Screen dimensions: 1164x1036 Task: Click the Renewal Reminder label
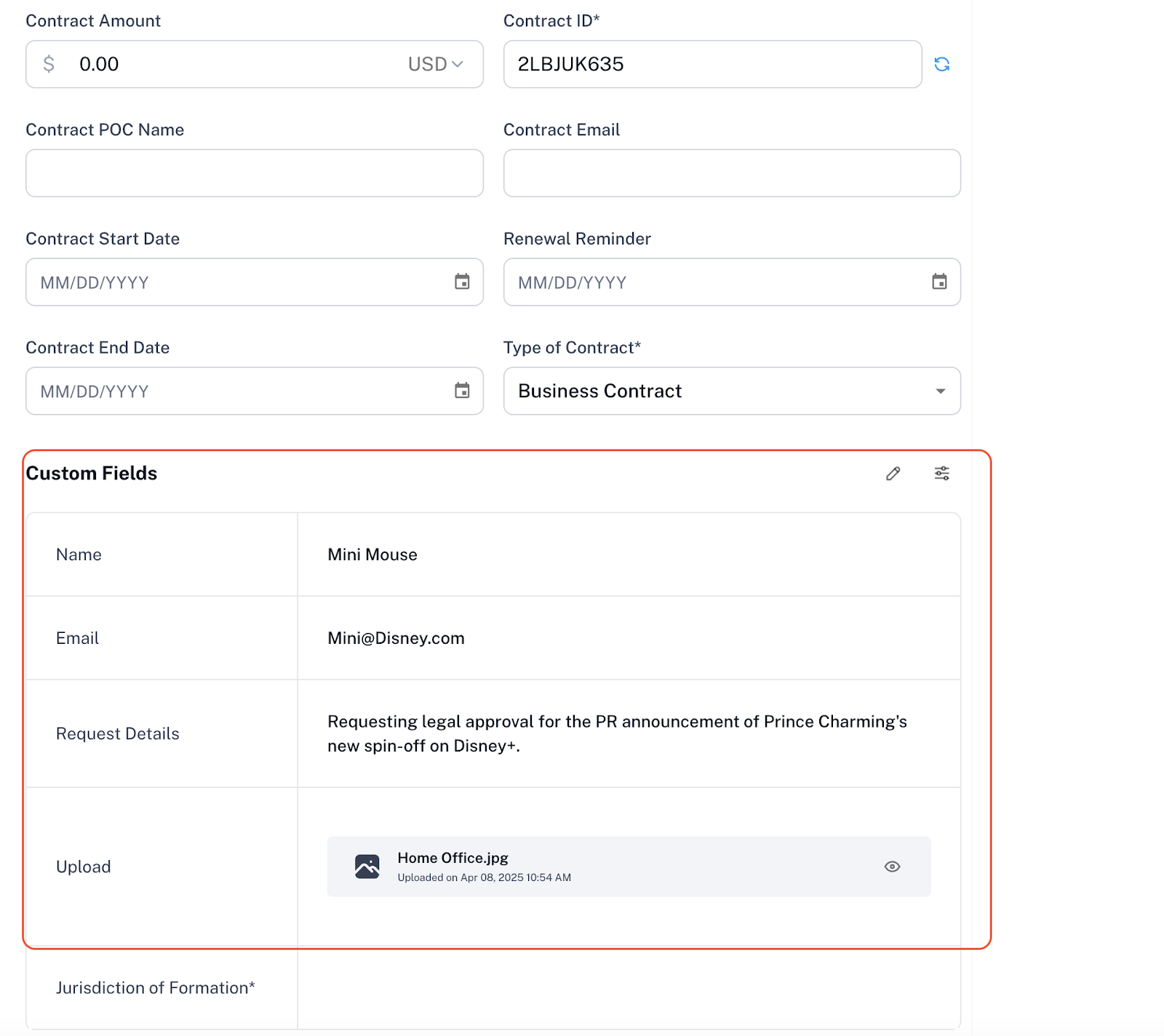pyautogui.click(x=577, y=239)
